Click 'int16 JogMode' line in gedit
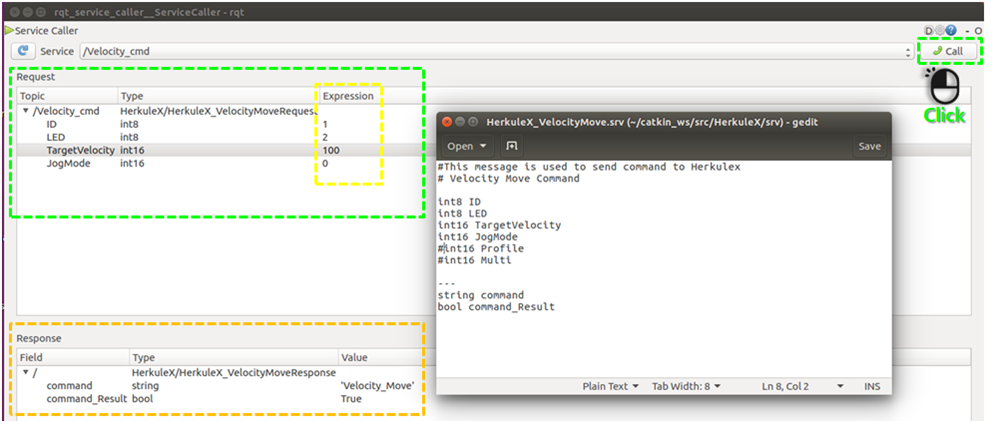992x422 pixels. (478, 237)
